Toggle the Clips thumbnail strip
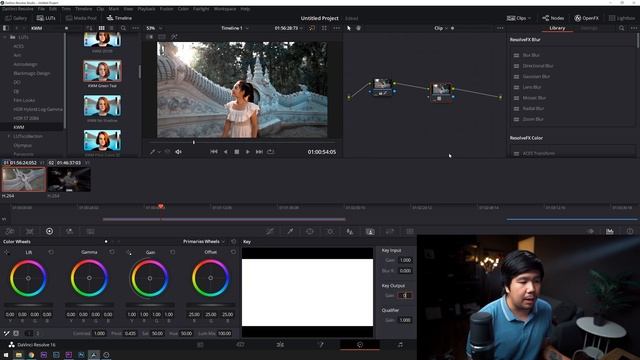The width and height of the screenshot is (640, 360). (516, 18)
